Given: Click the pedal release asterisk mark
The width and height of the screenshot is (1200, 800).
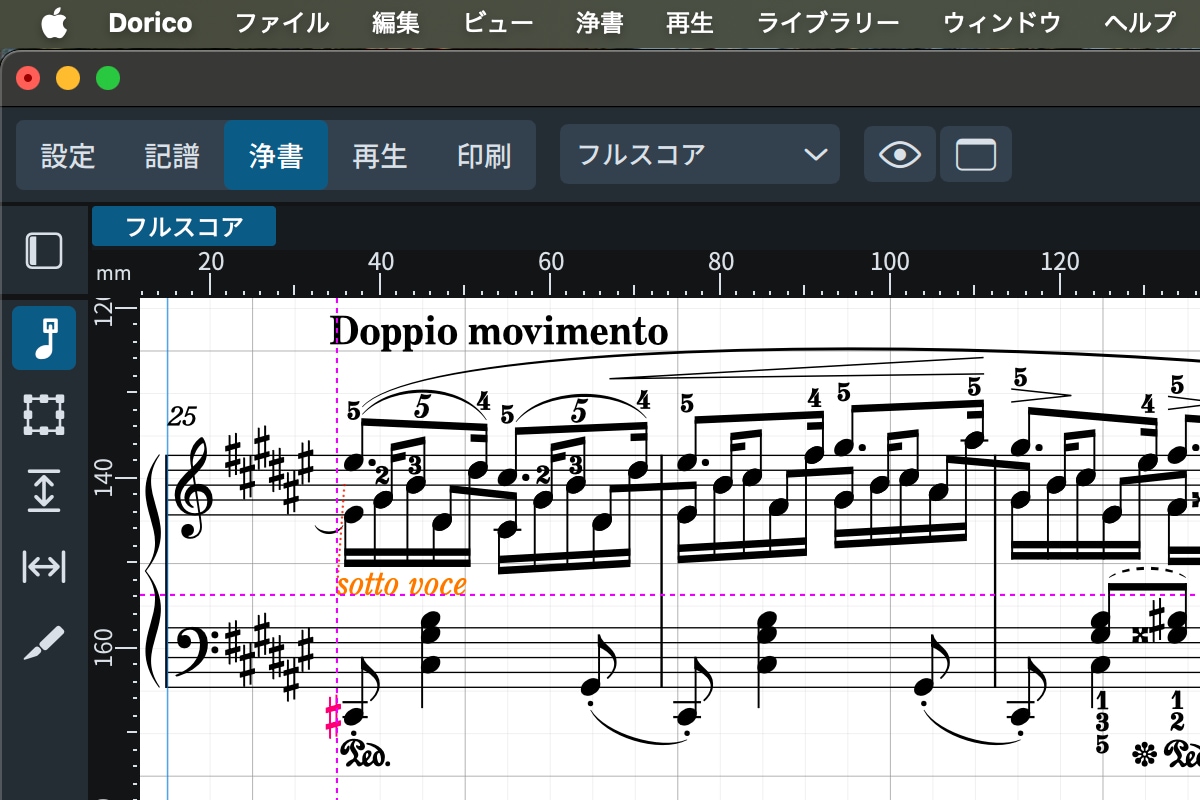Looking at the screenshot, I should pos(1145,753).
